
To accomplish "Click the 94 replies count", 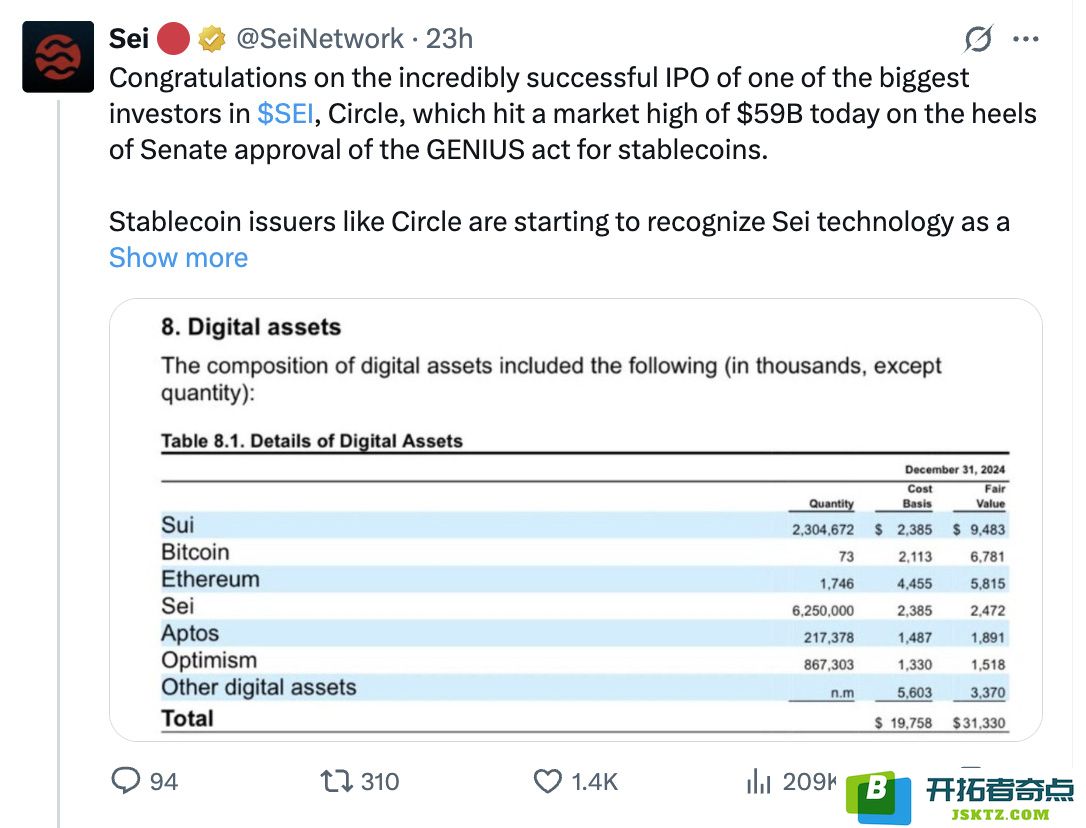I will tap(164, 782).
